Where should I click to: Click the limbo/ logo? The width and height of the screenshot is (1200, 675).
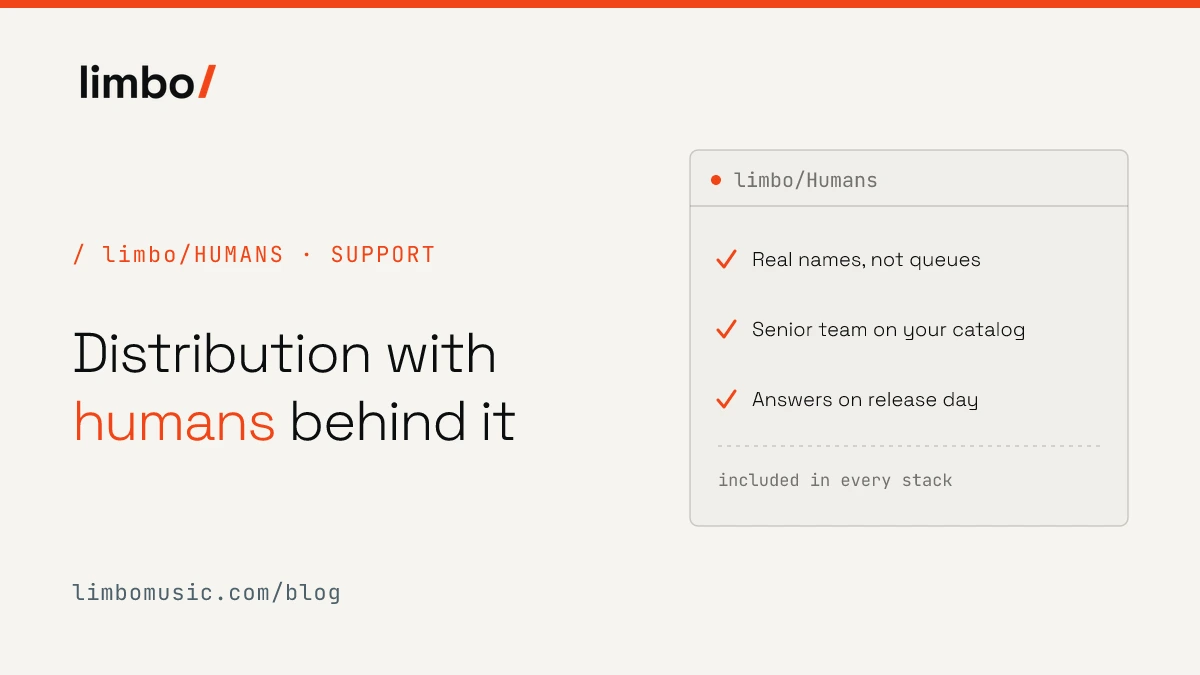click(147, 81)
